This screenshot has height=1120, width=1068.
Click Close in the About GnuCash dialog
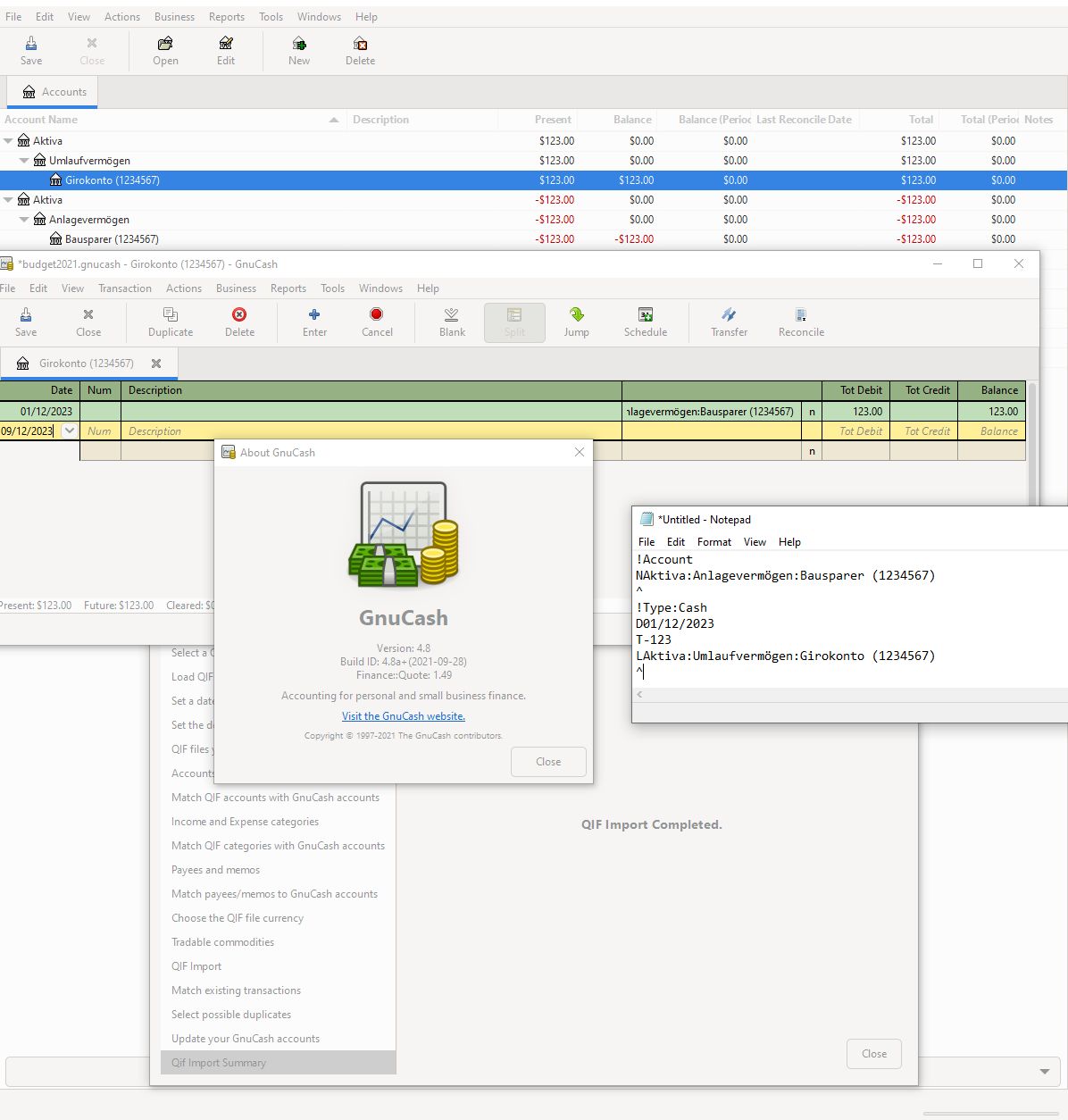point(548,762)
